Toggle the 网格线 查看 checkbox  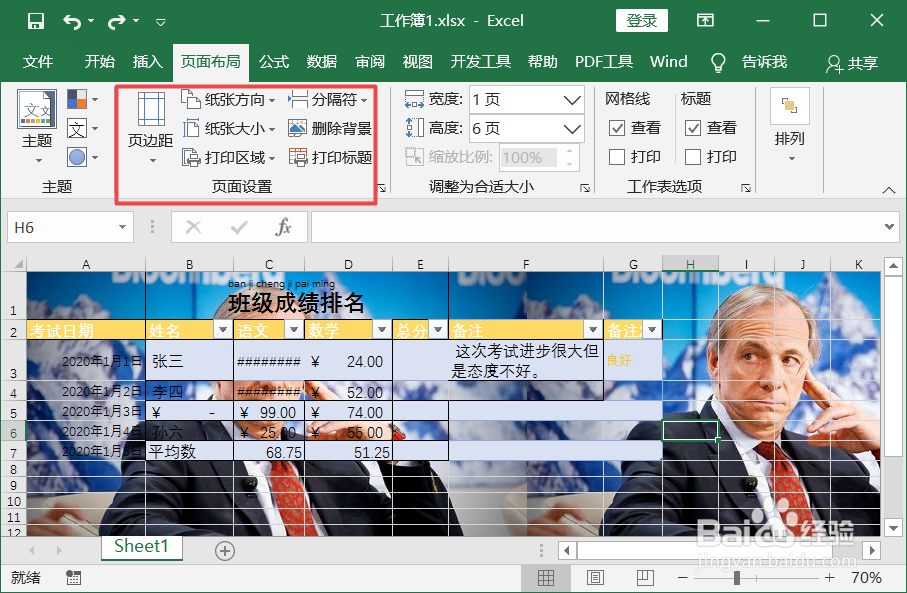617,128
